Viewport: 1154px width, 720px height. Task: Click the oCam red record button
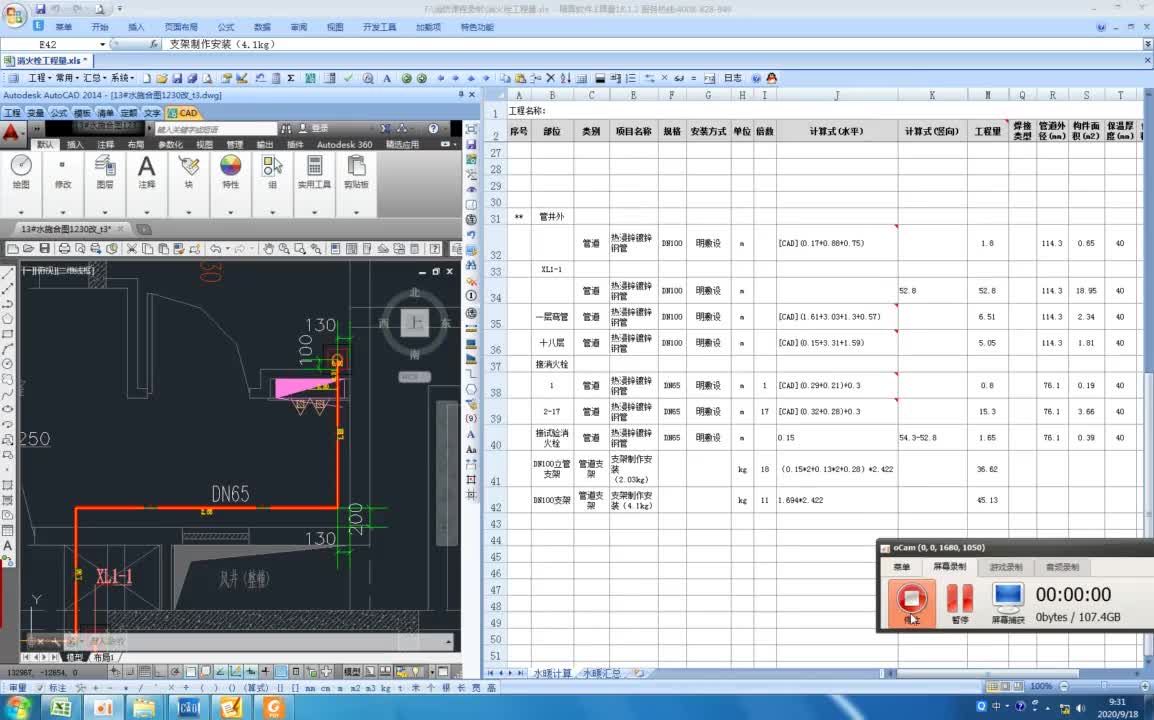tap(911, 603)
